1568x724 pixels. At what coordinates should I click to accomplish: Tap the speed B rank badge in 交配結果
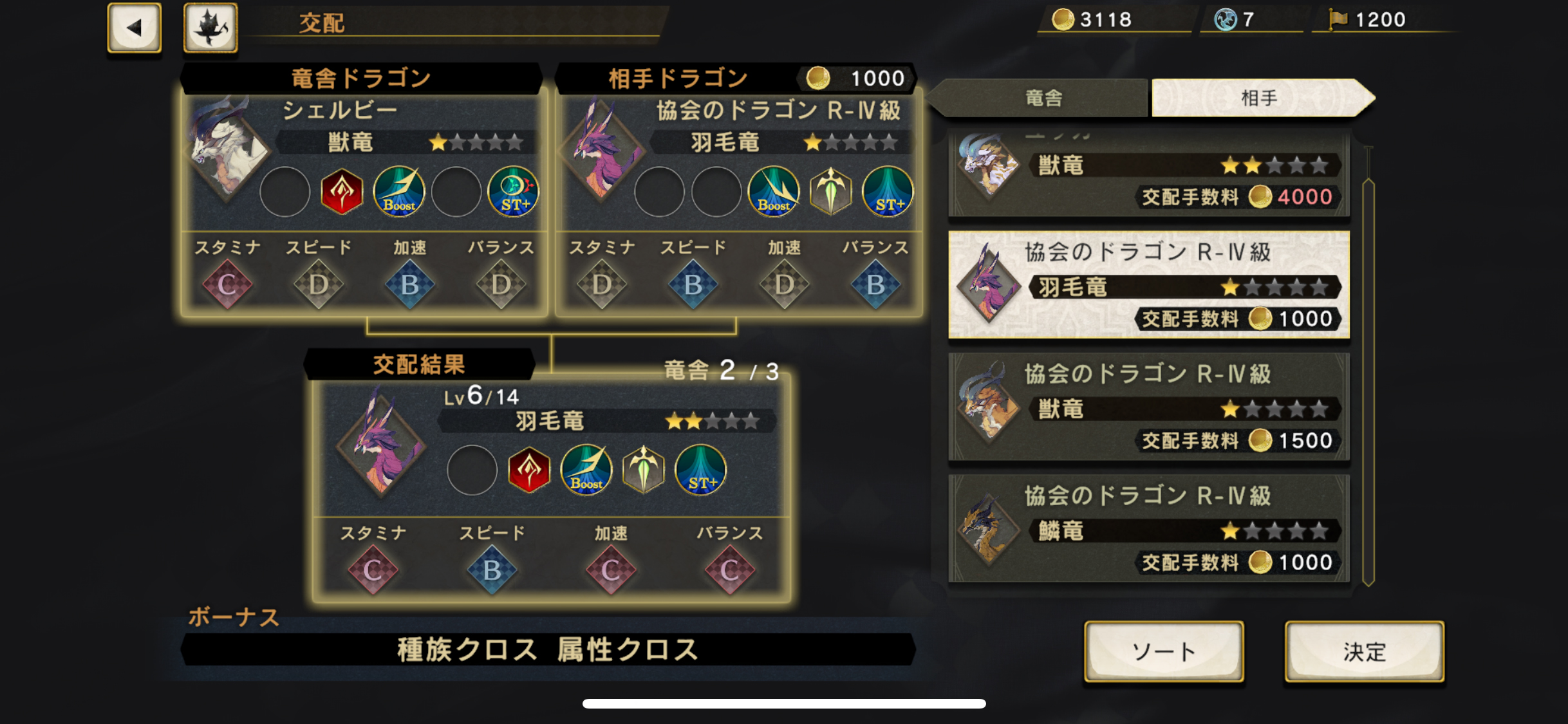pos(492,570)
